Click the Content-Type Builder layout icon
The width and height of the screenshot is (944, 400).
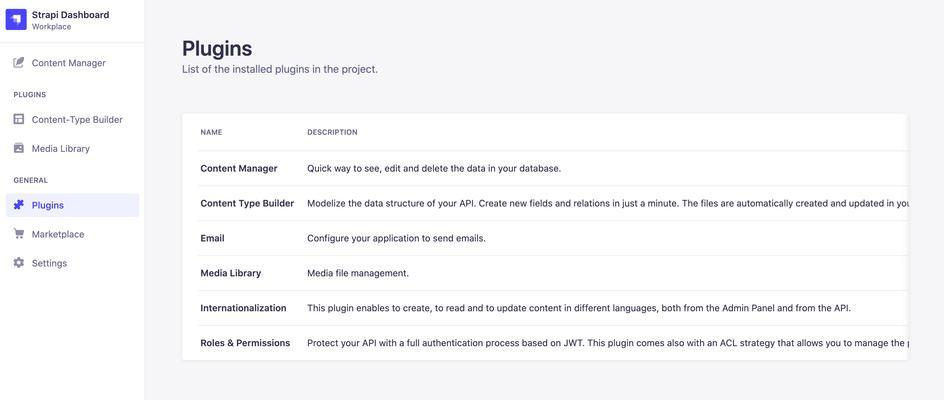[x=19, y=119]
